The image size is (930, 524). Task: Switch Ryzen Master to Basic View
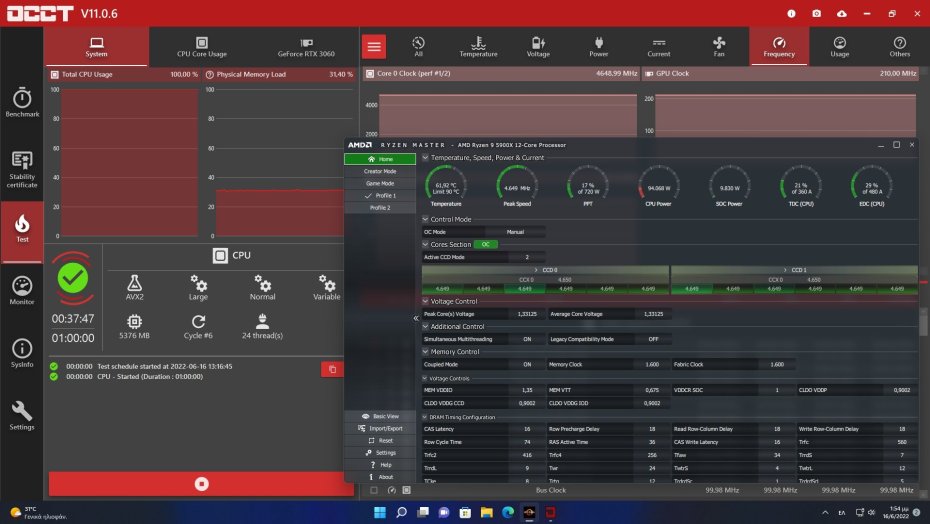pos(380,417)
